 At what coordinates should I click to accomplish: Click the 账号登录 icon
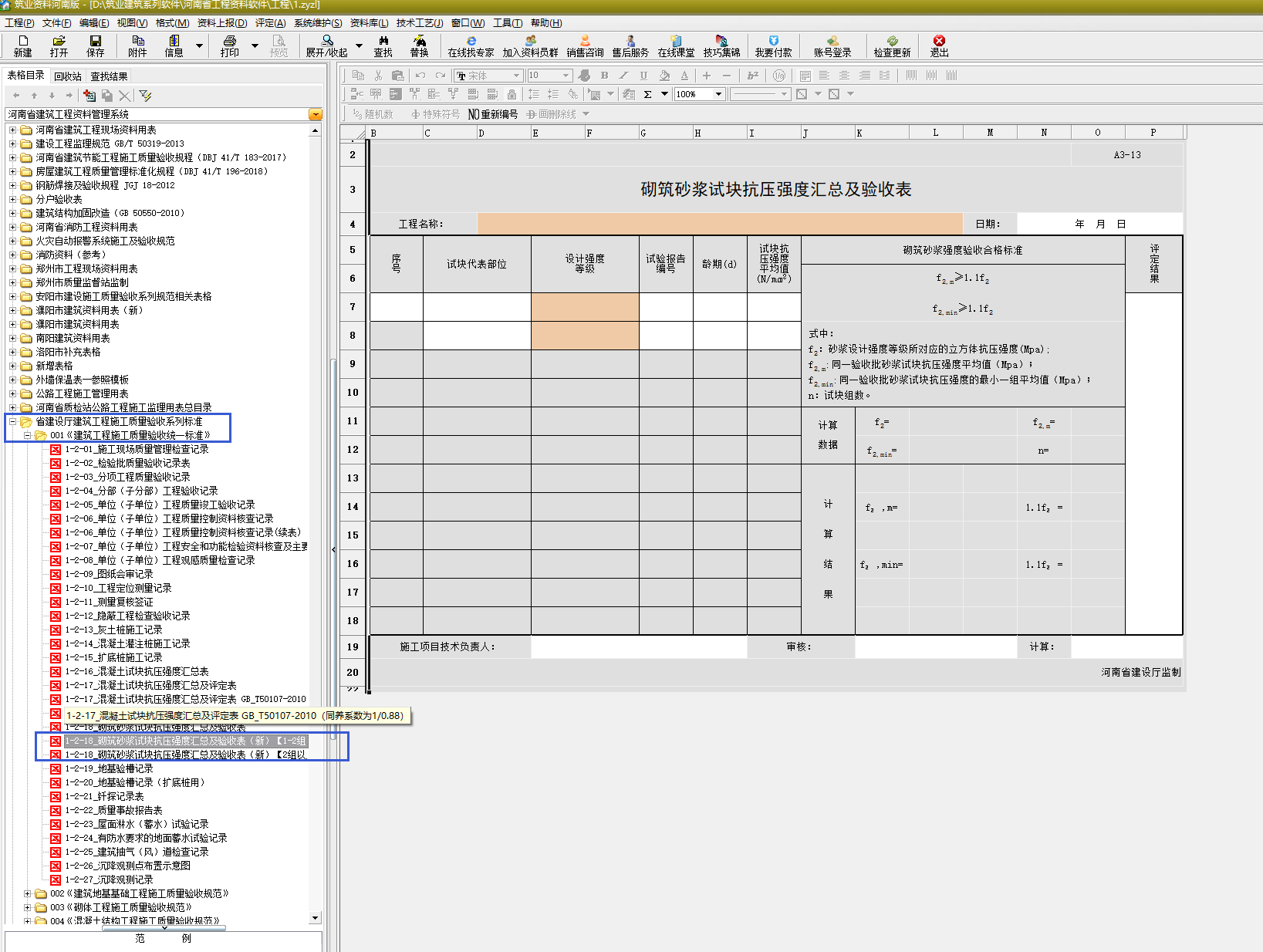click(x=833, y=46)
